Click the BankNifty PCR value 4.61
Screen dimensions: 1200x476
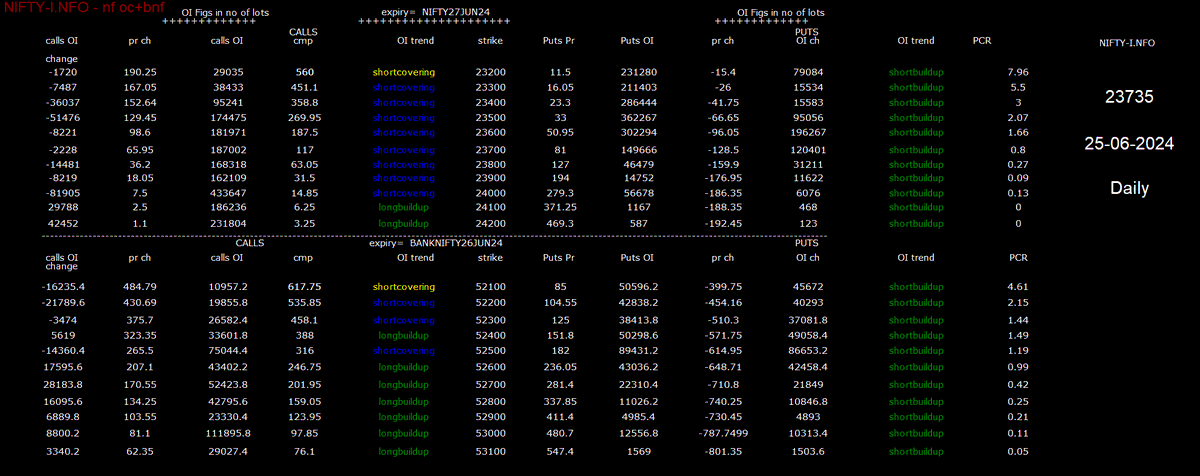pyautogui.click(x=1019, y=286)
